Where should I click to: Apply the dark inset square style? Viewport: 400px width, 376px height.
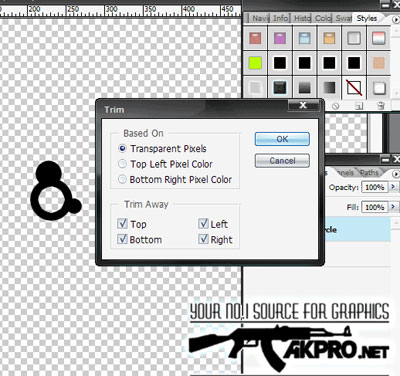click(280, 88)
